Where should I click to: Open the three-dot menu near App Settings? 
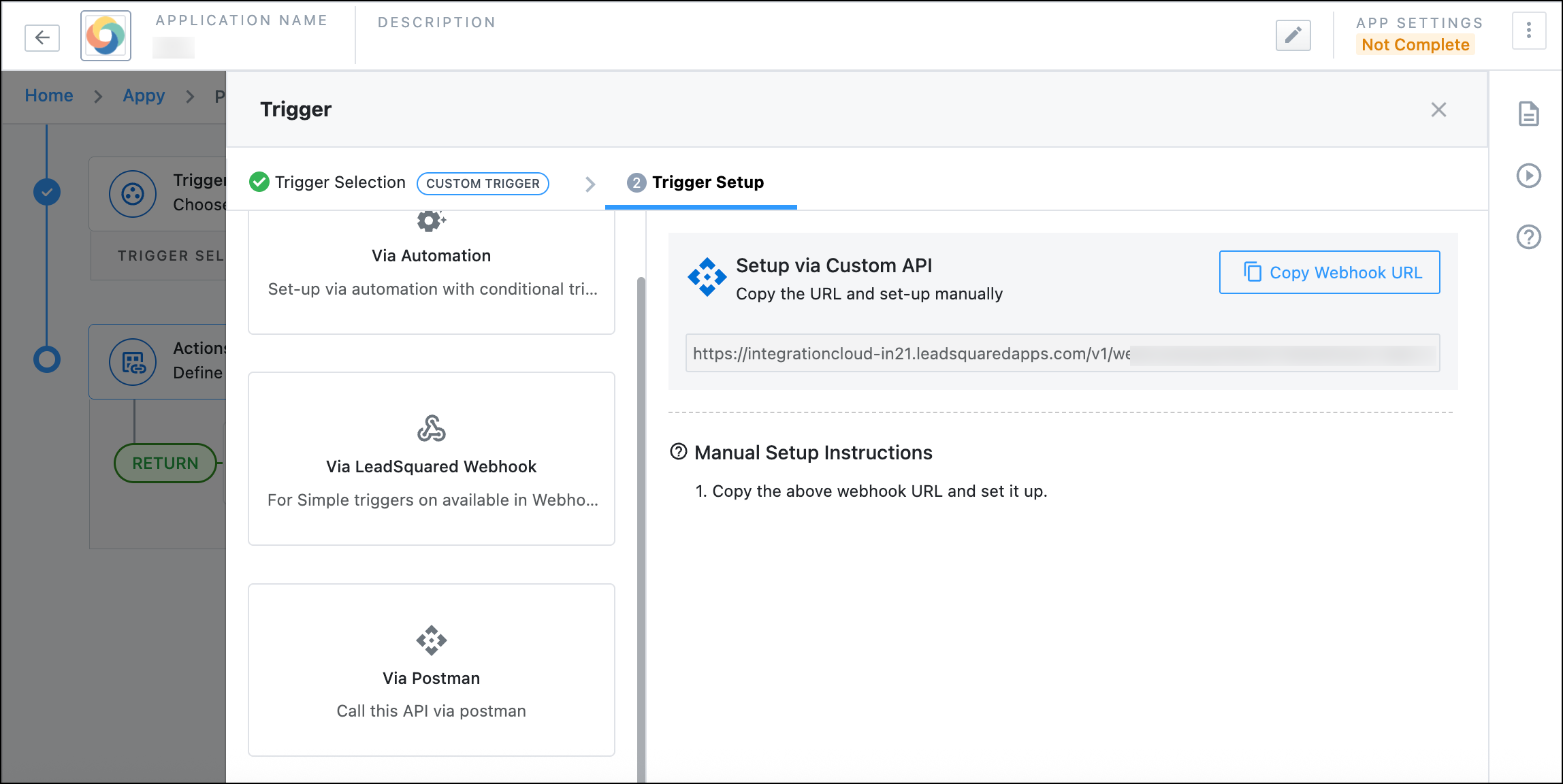1529,31
